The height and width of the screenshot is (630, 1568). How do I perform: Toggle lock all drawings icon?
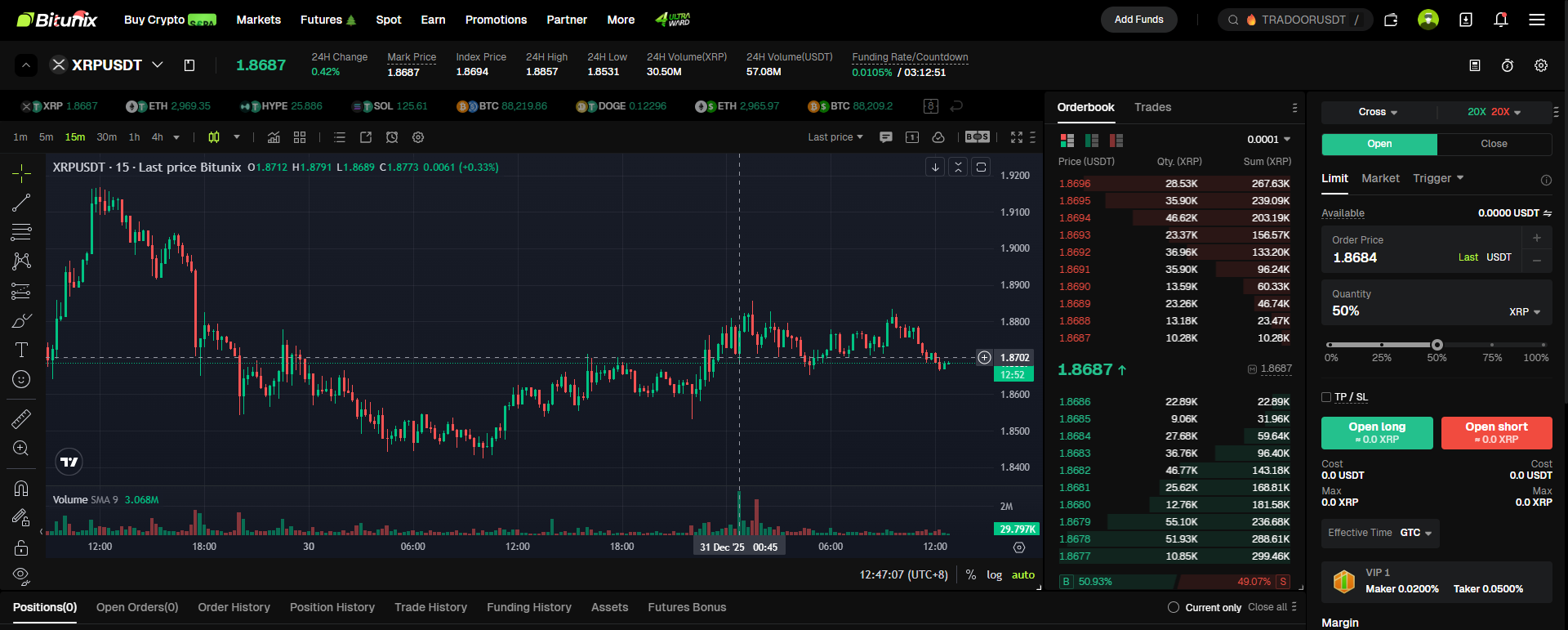(x=21, y=547)
